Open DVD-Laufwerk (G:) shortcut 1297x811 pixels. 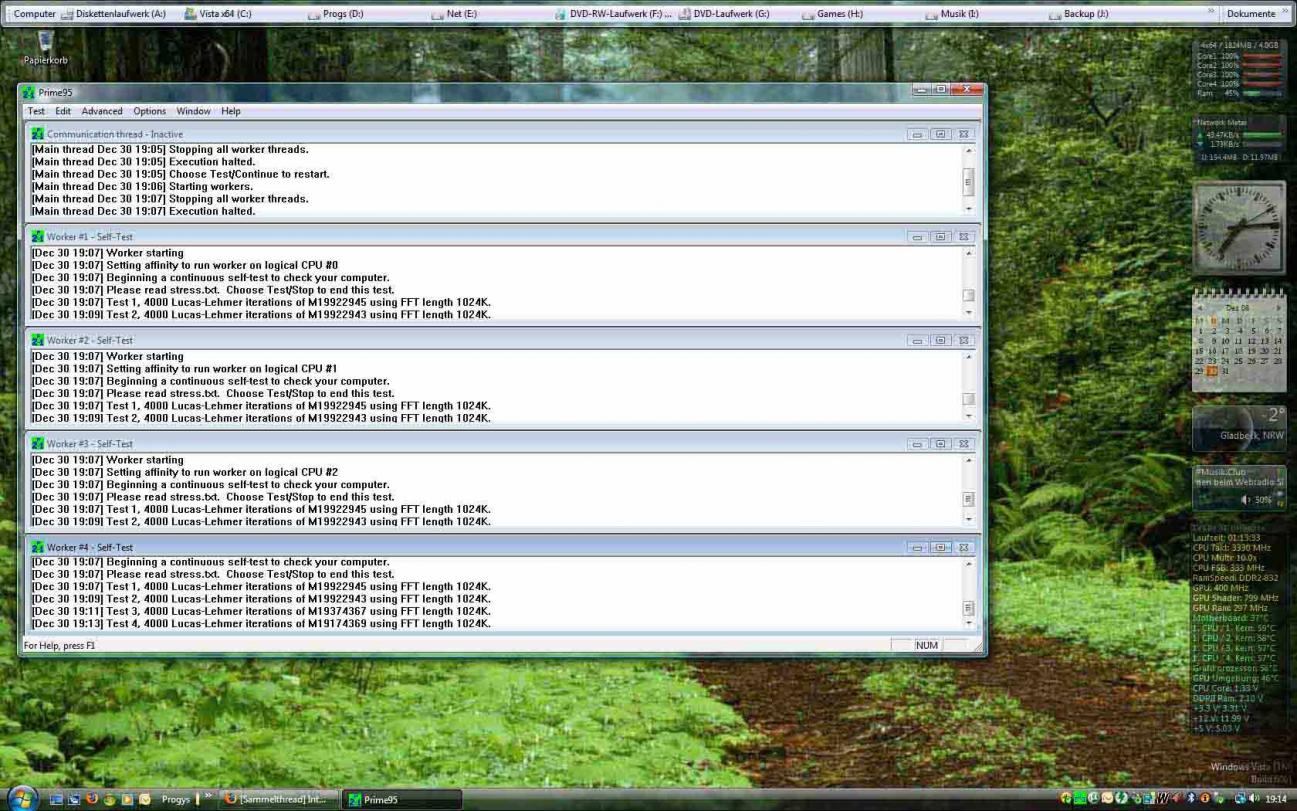point(724,14)
